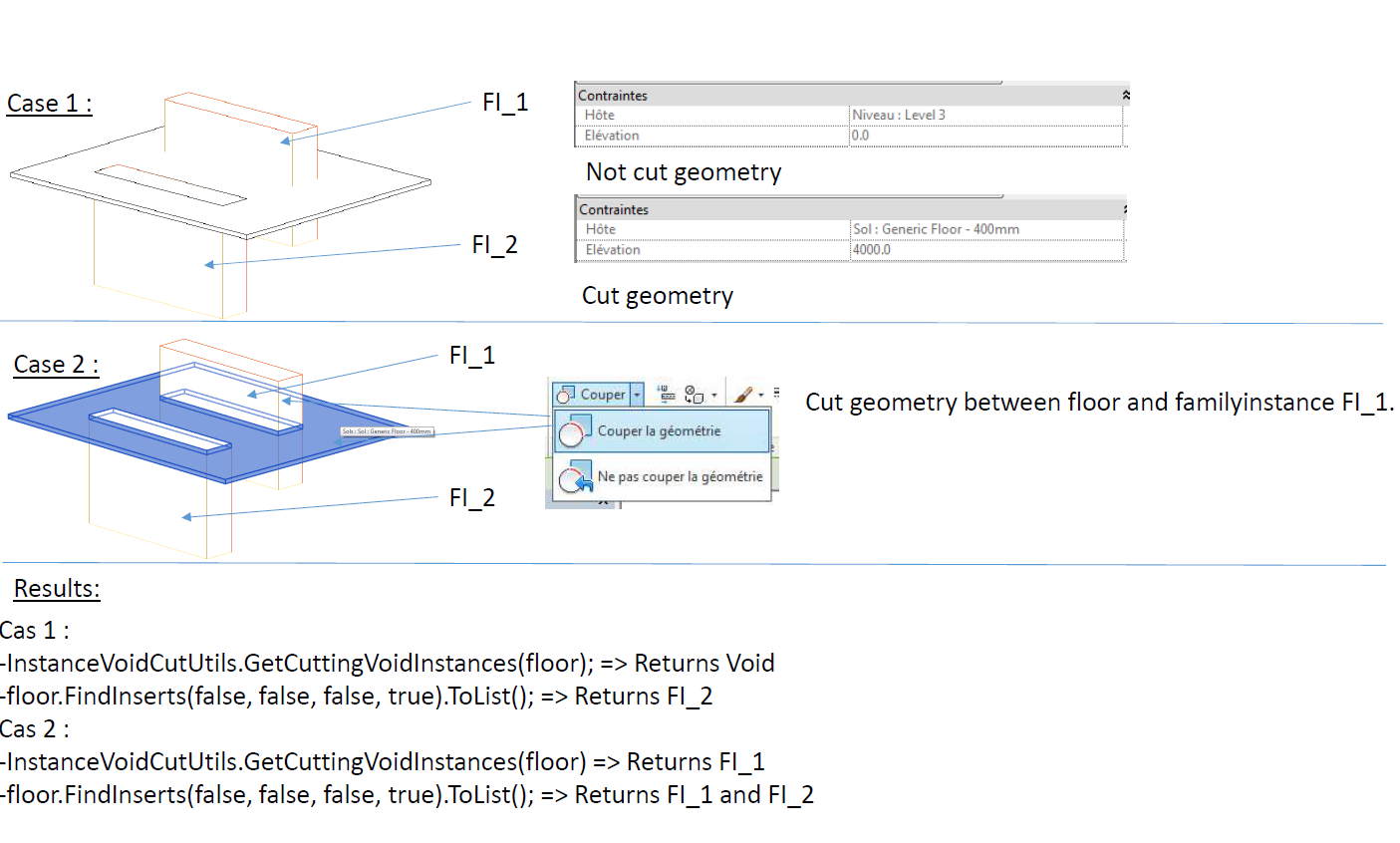1400x843 pixels.
Task: Select Hôte label in Level 3 row
Action: (600, 115)
